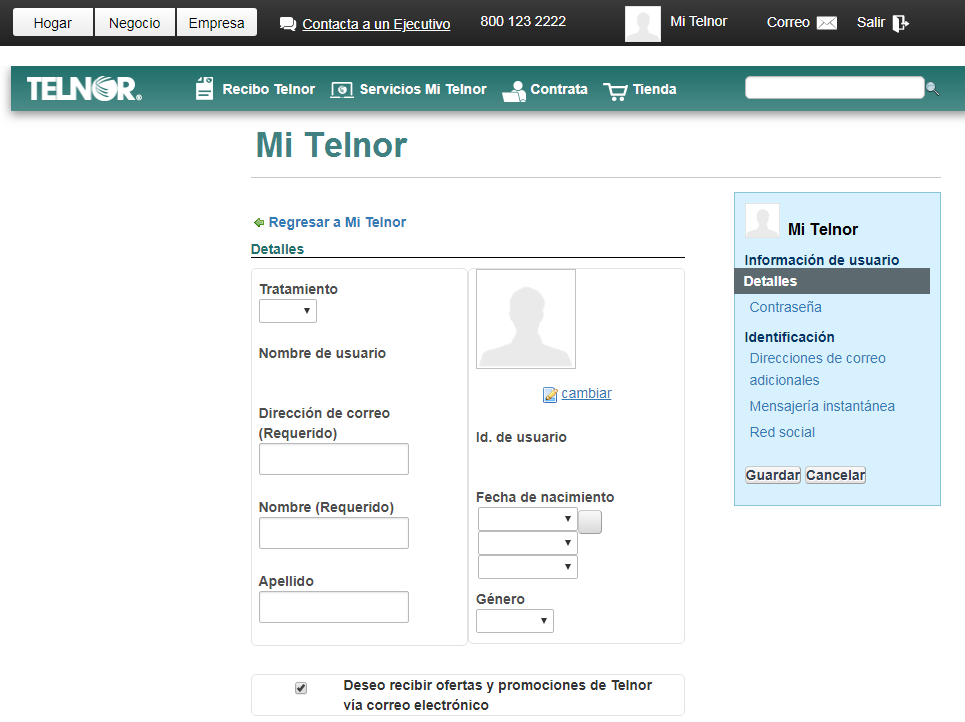Select the Negocio tab
This screenshot has height=722, width=965.
click(x=135, y=23)
